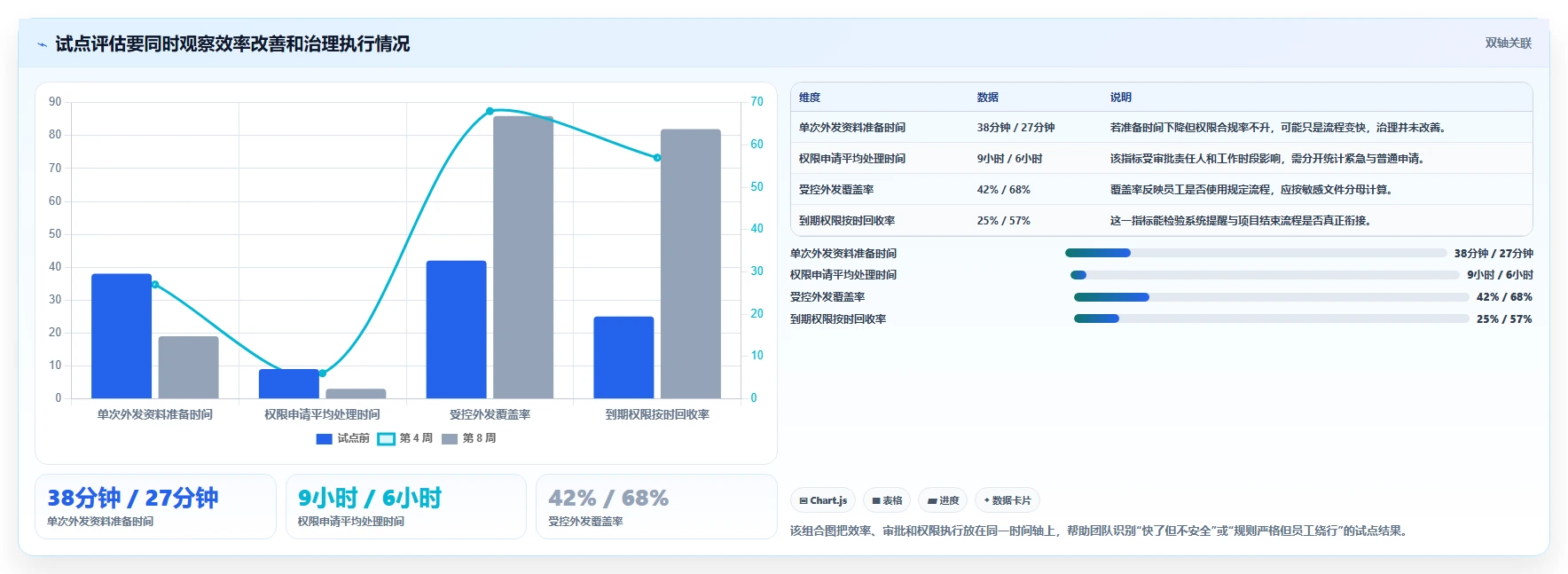
Task: Click table value 42% / 68%
Action: pyautogui.click(x=1004, y=190)
